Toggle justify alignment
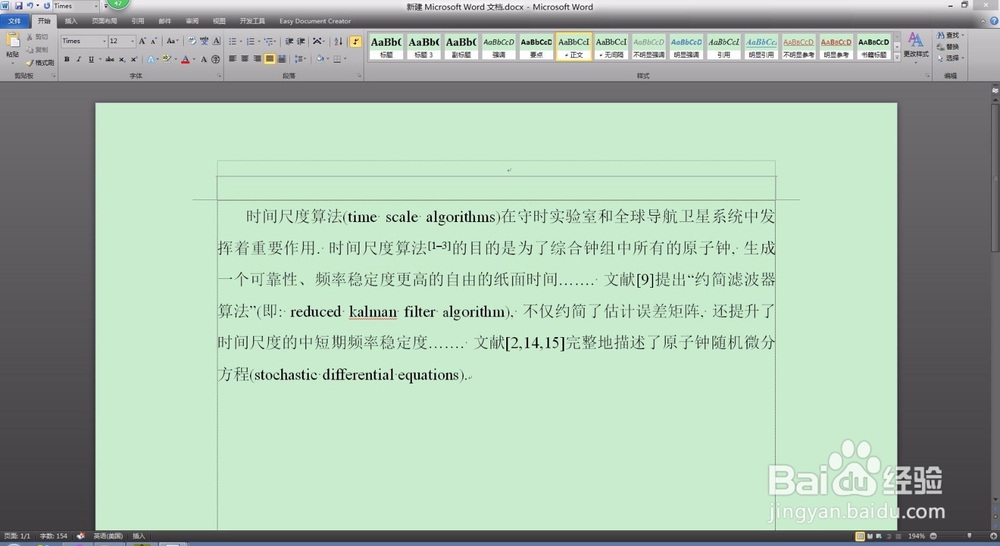 coord(270,59)
